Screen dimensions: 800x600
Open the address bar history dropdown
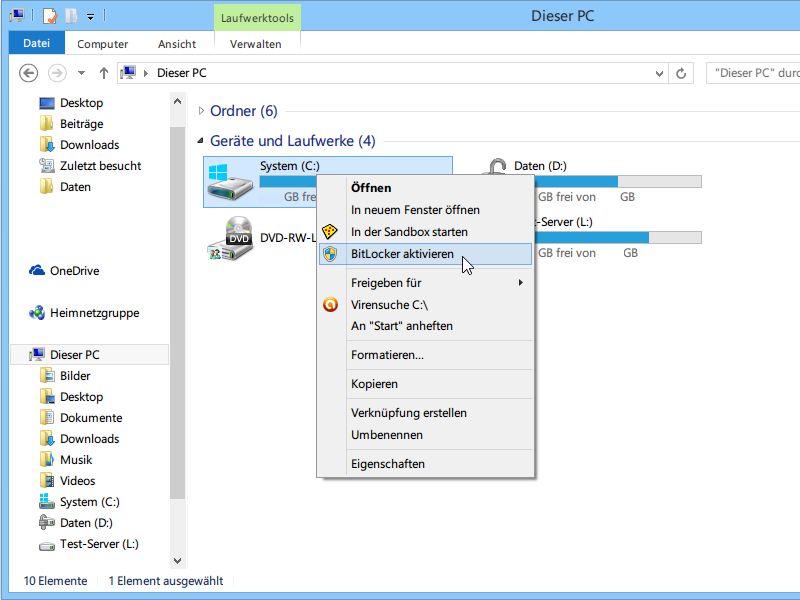click(659, 73)
